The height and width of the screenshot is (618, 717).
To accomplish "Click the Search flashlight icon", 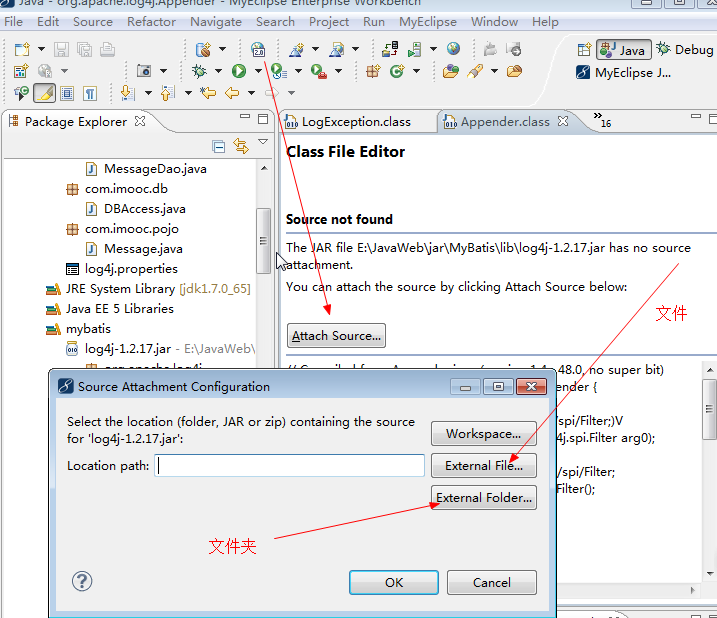I will pos(476,71).
